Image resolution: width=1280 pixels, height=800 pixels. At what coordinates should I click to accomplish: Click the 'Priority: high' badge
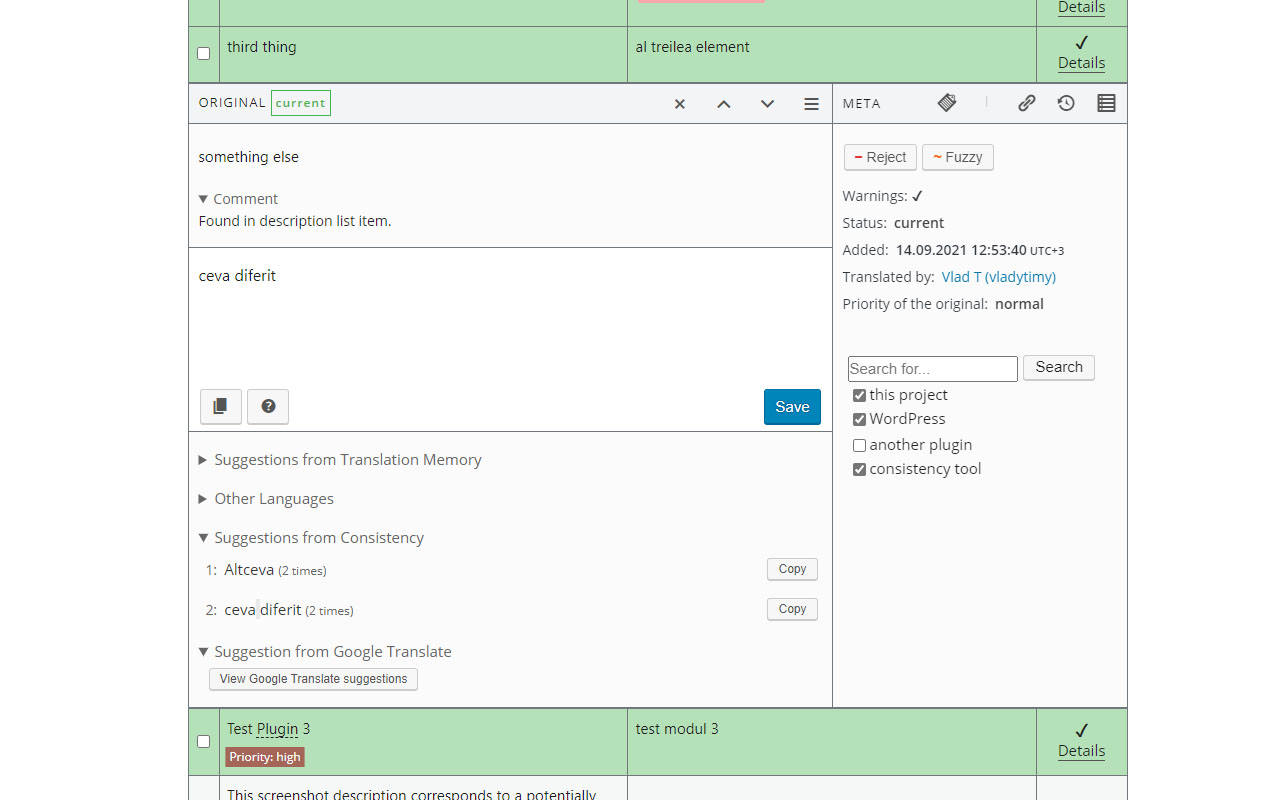click(265, 757)
